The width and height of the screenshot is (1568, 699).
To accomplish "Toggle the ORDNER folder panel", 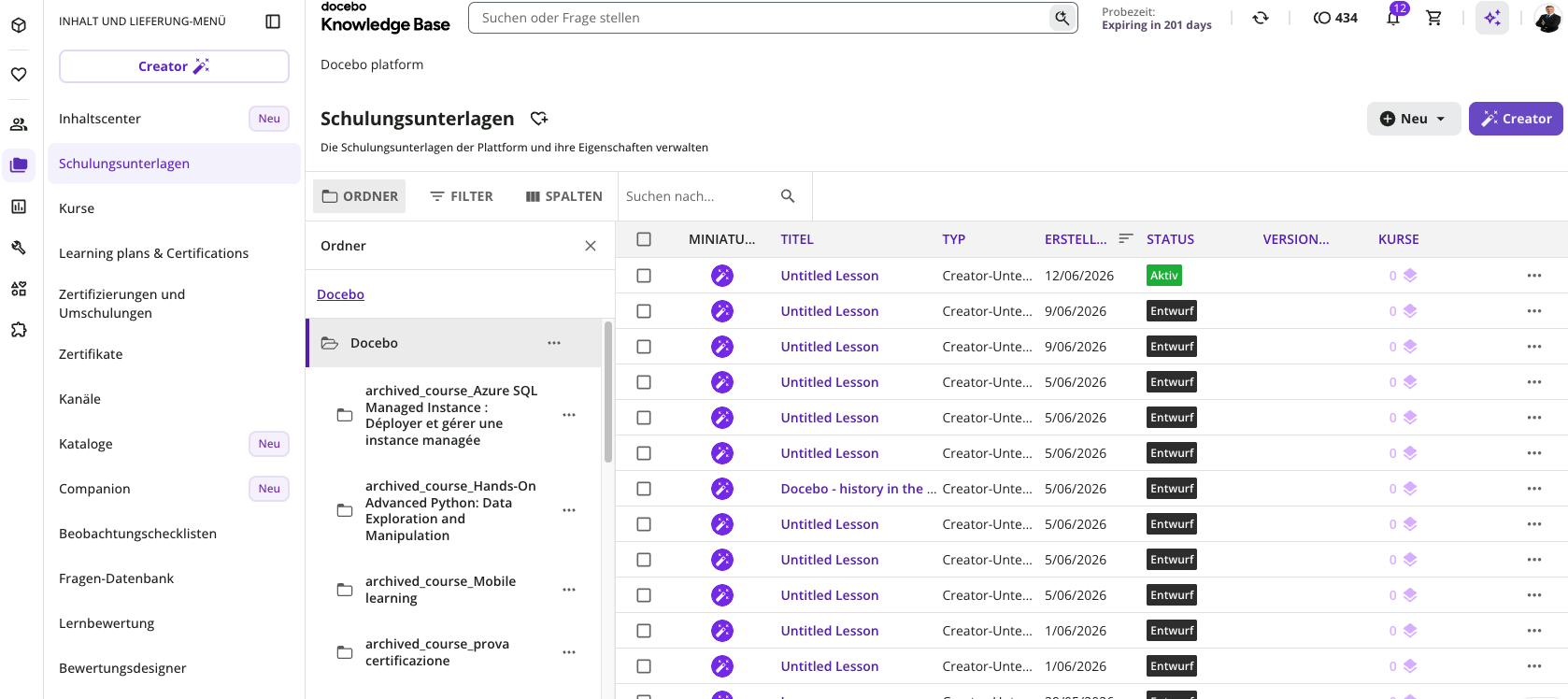I will [x=360, y=196].
